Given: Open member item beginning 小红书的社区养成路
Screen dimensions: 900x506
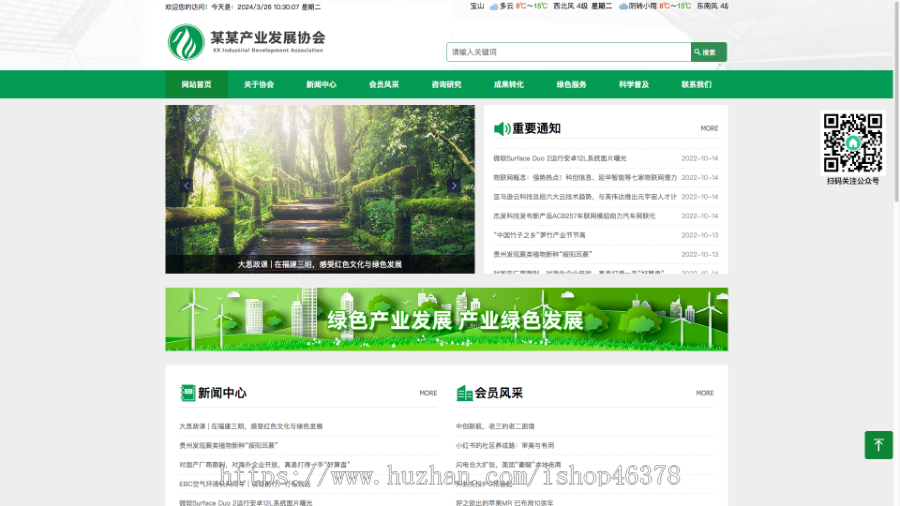Looking at the screenshot, I should coord(505,445).
